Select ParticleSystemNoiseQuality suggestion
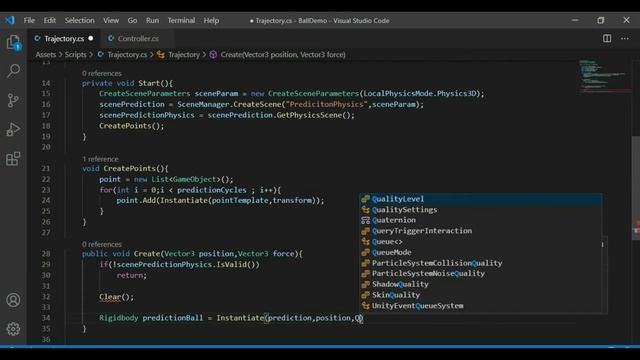This screenshot has width=640, height=360. pyautogui.click(x=481, y=273)
